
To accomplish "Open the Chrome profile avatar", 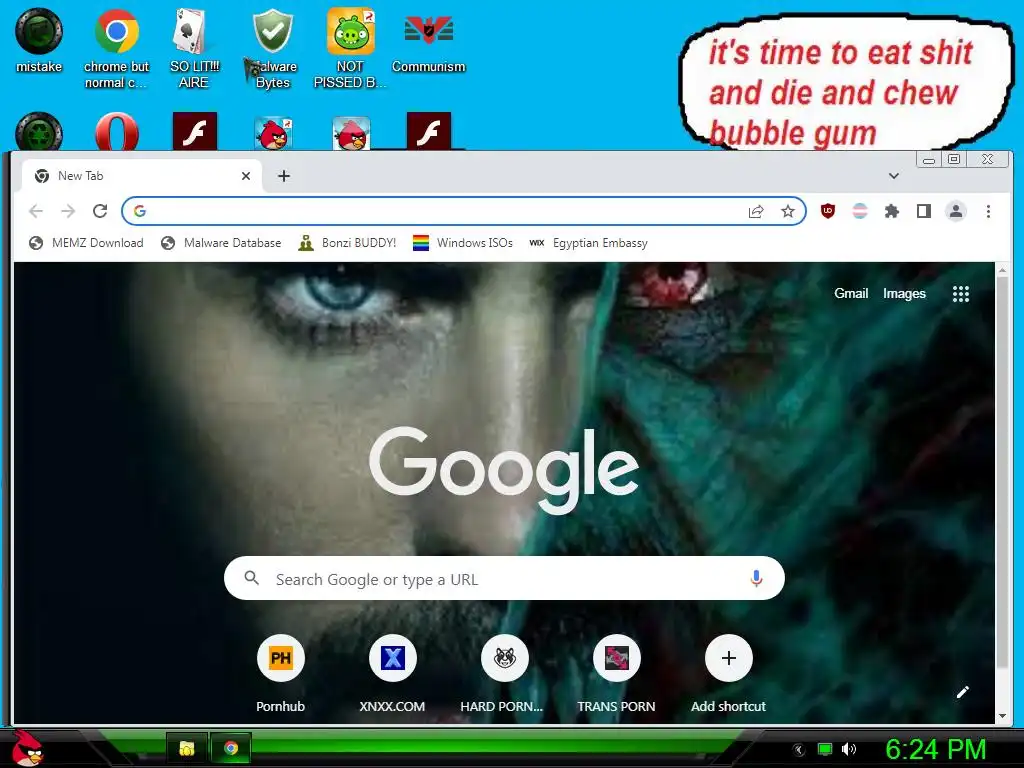I will tap(955, 211).
